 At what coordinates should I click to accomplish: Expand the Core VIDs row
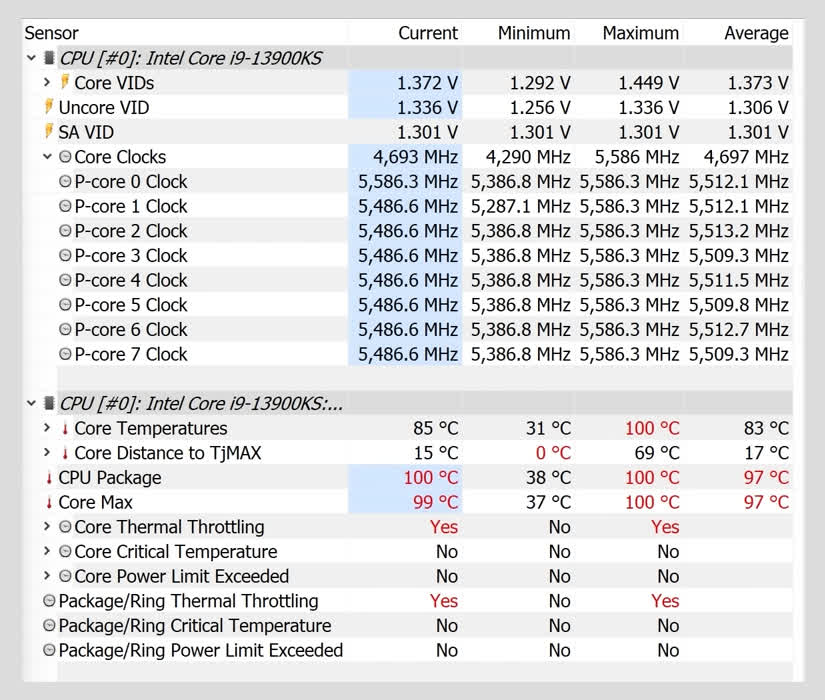tap(47, 83)
